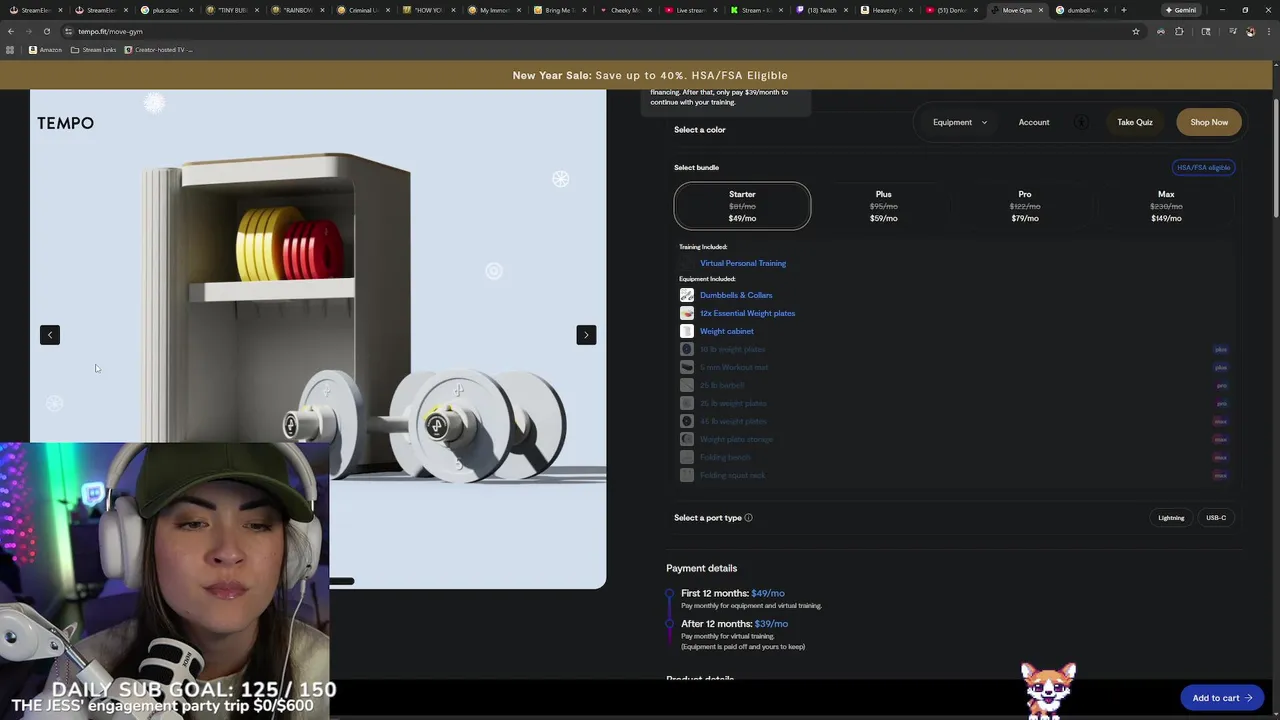Go back in the browser

click(x=10, y=31)
